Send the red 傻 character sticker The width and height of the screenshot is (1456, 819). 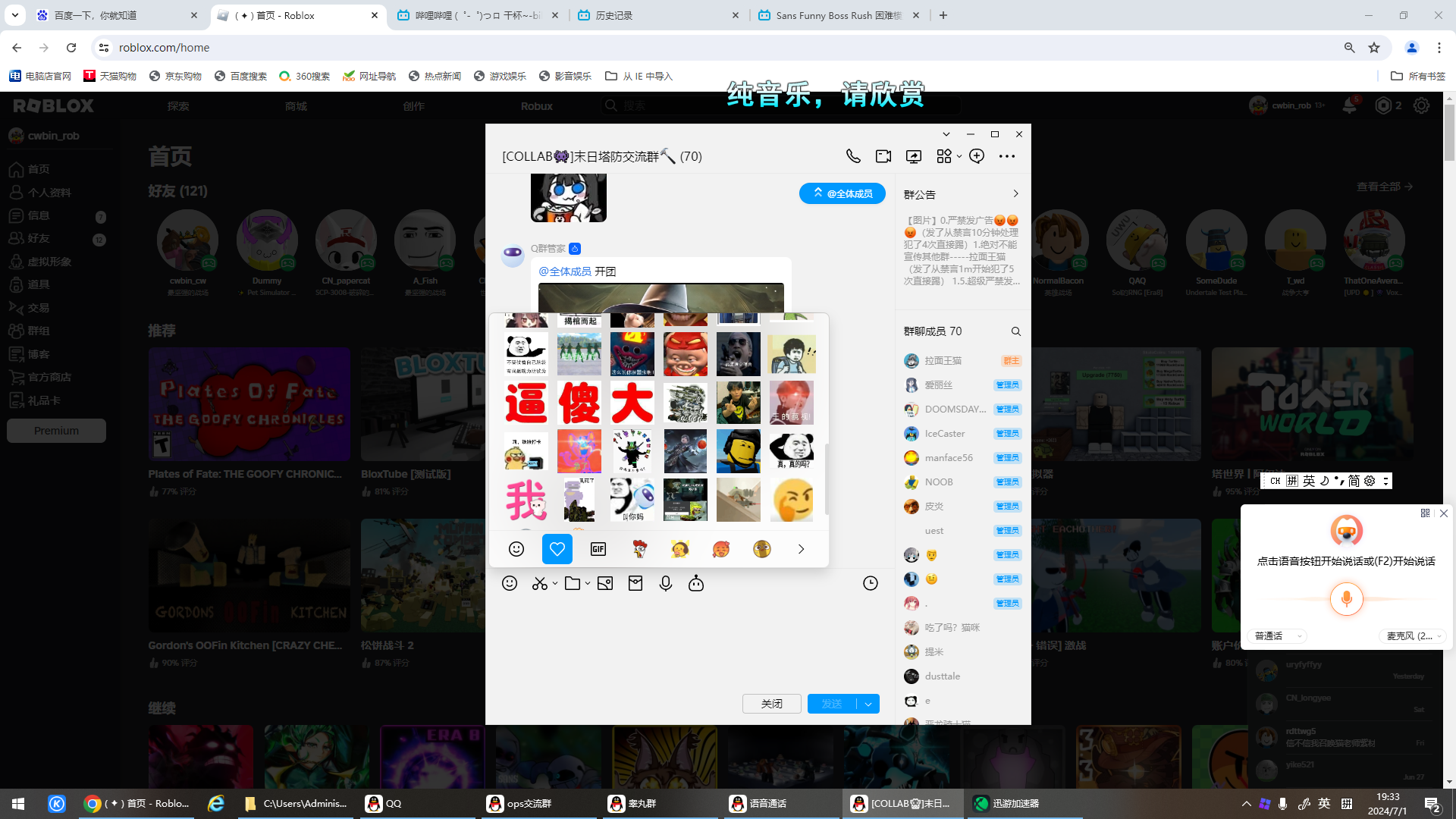point(579,403)
